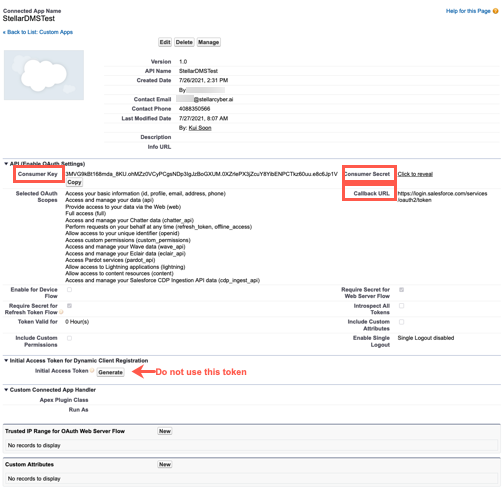Click the Edit button

(x=165, y=42)
